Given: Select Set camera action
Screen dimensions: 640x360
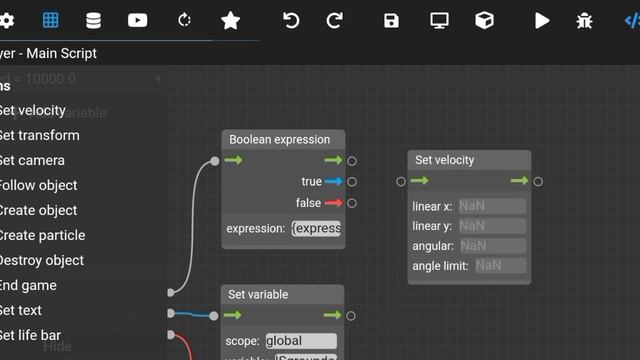Looking at the screenshot, I should pos(32,160).
